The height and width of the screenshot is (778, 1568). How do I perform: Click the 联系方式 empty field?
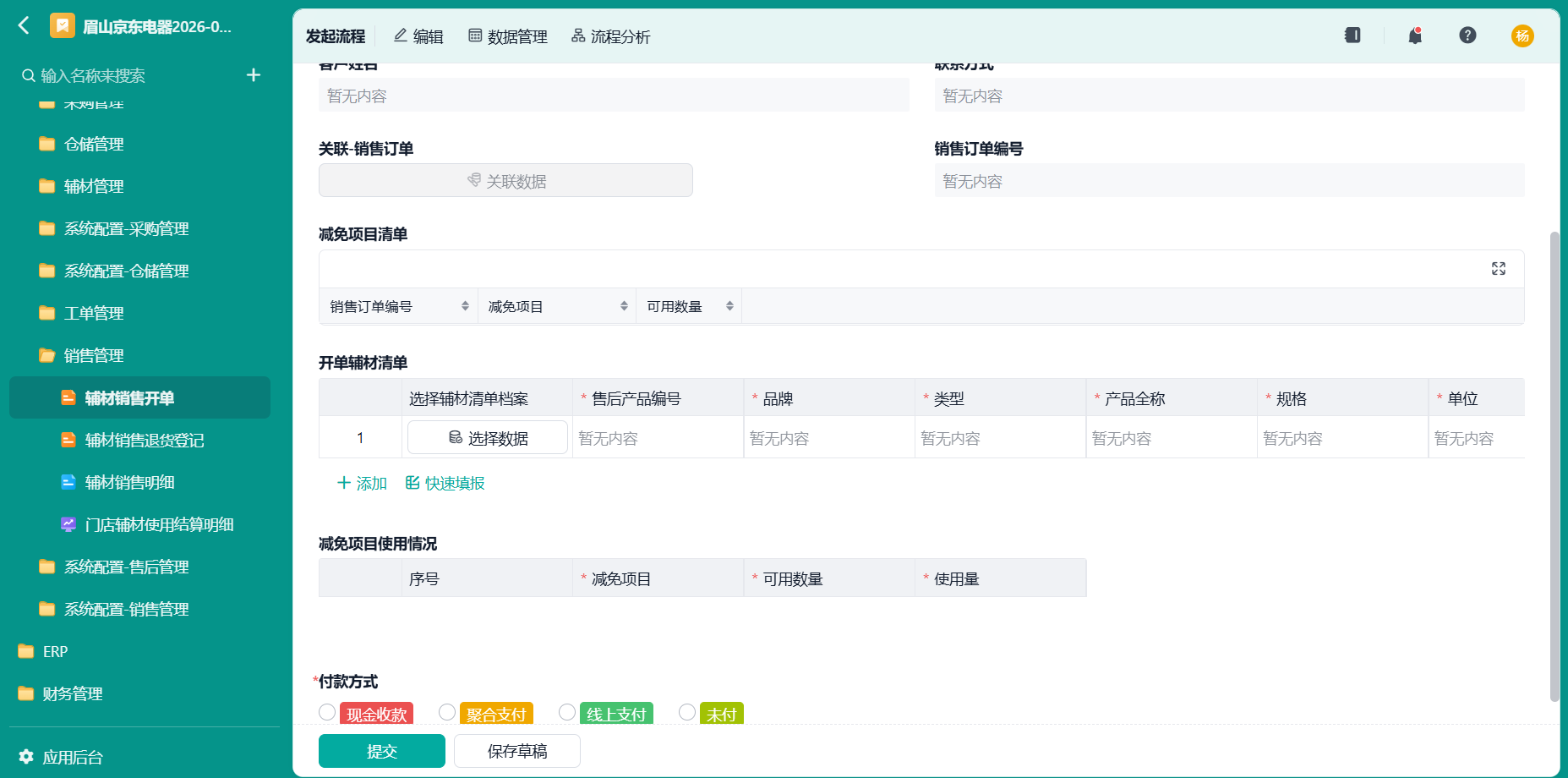(1229, 95)
